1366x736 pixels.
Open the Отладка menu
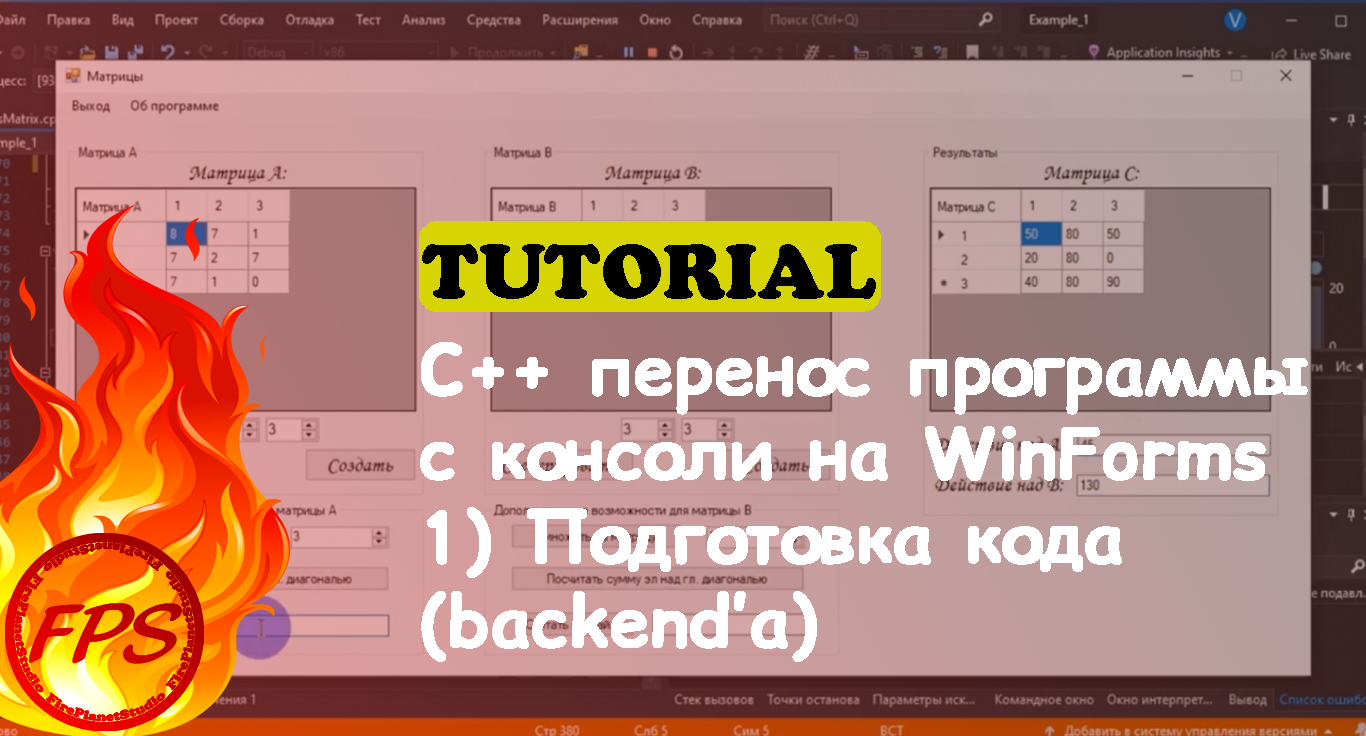click(x=310, y=19)
